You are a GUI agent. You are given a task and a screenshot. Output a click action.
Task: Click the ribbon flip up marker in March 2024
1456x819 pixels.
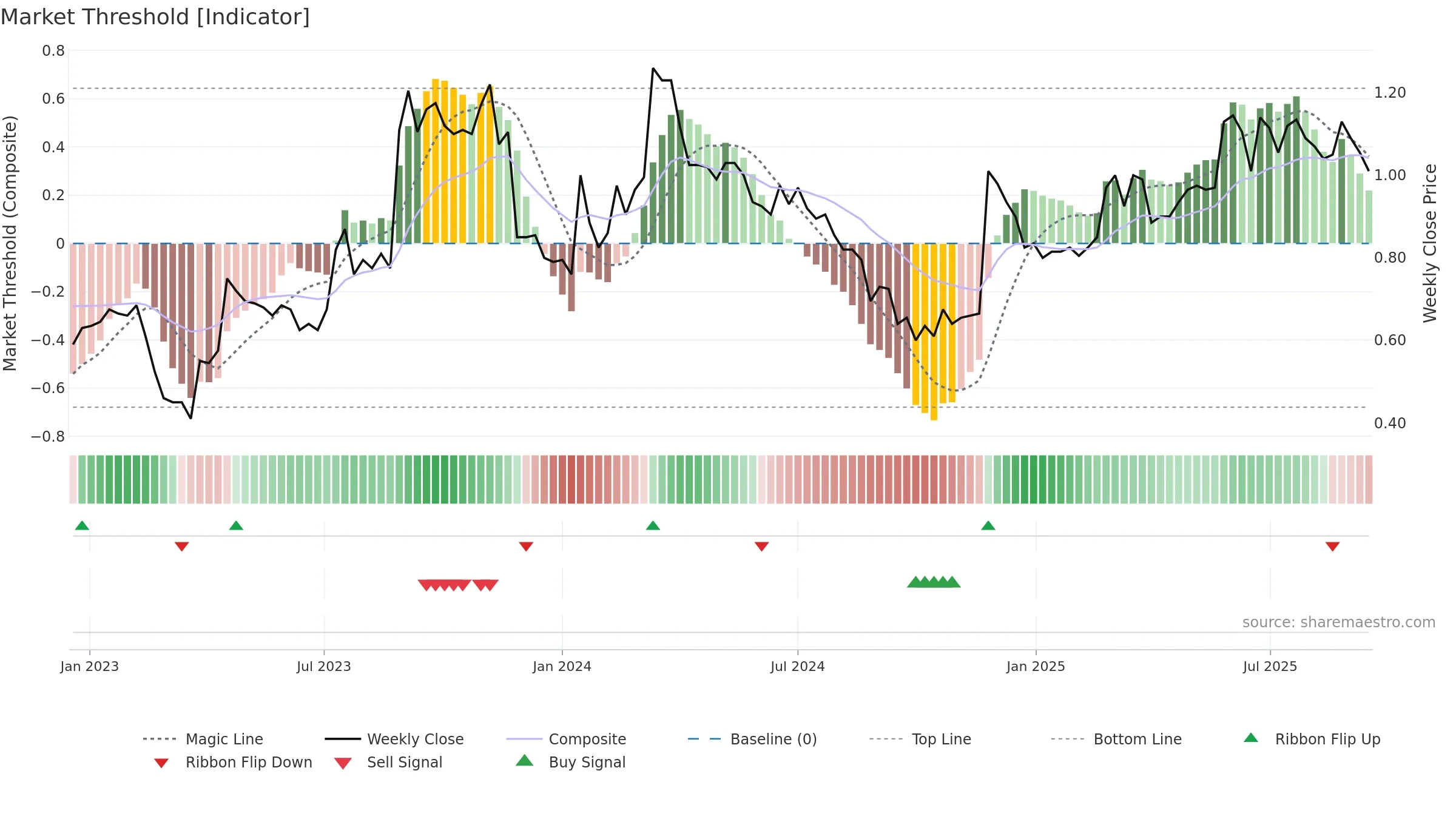tap(653, 525)
